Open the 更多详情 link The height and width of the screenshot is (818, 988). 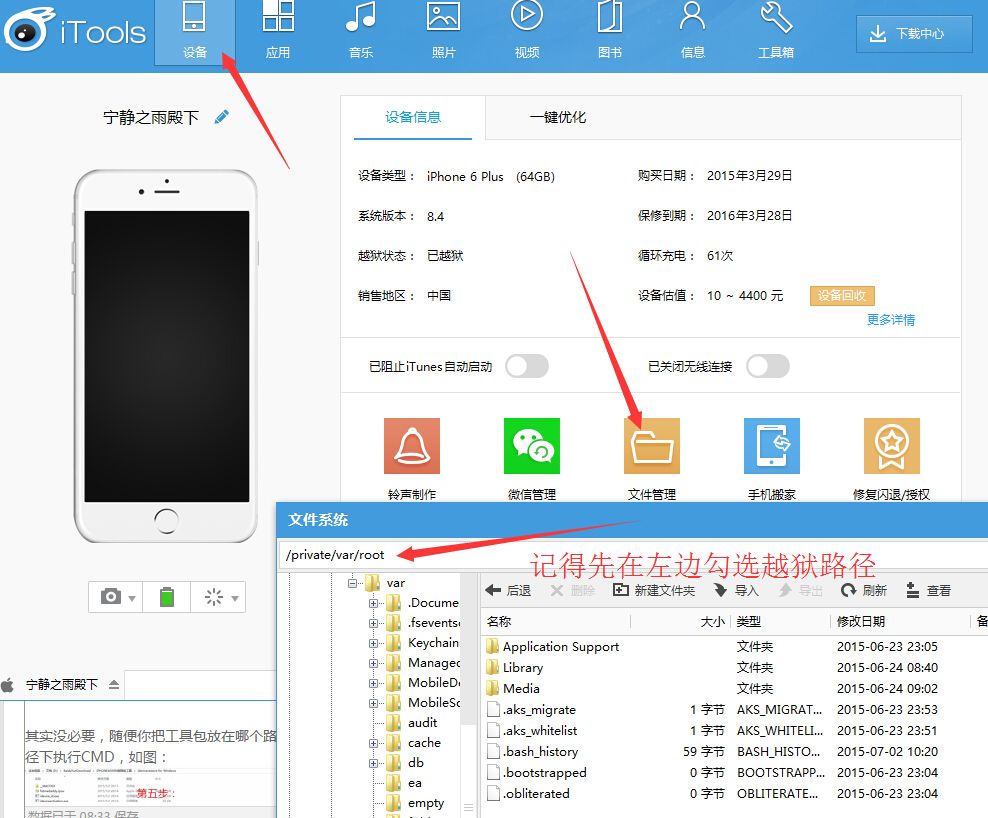pos(891,320)
